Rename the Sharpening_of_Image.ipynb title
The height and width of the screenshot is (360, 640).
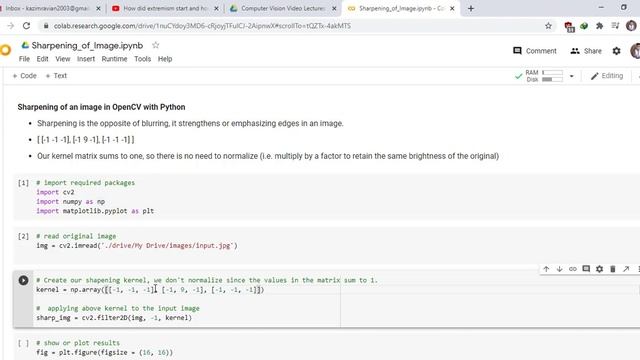(x=87, y=45)
